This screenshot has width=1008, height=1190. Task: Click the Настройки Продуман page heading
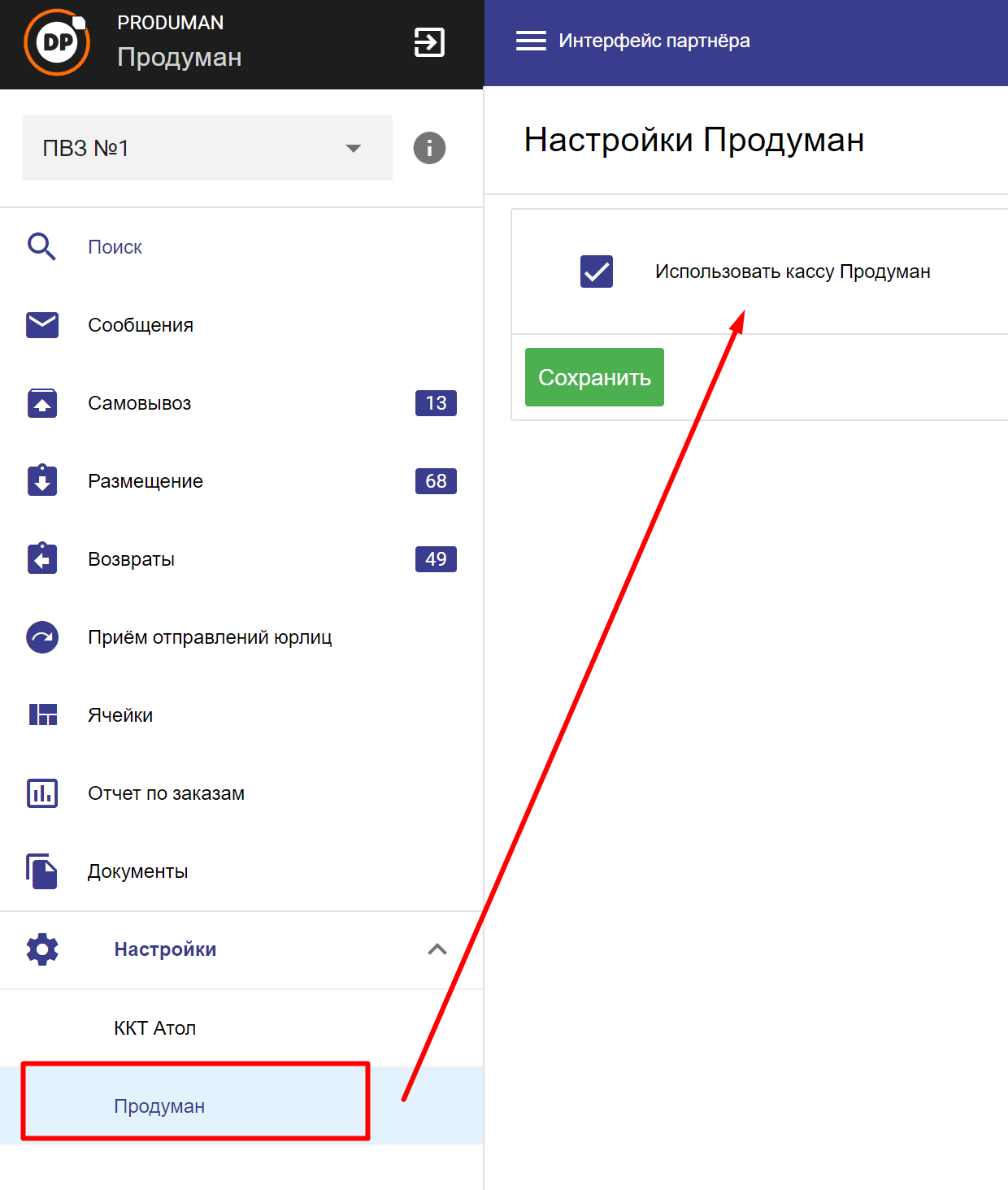(694, 140)
